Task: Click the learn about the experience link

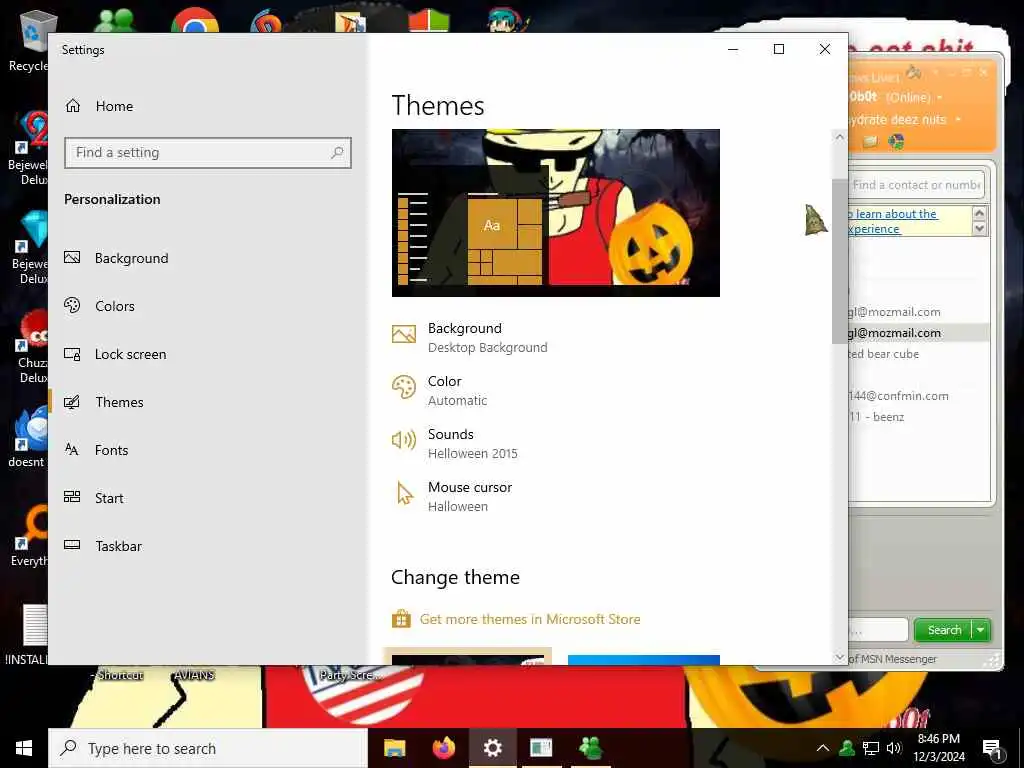Action: (x=893, y=221)
